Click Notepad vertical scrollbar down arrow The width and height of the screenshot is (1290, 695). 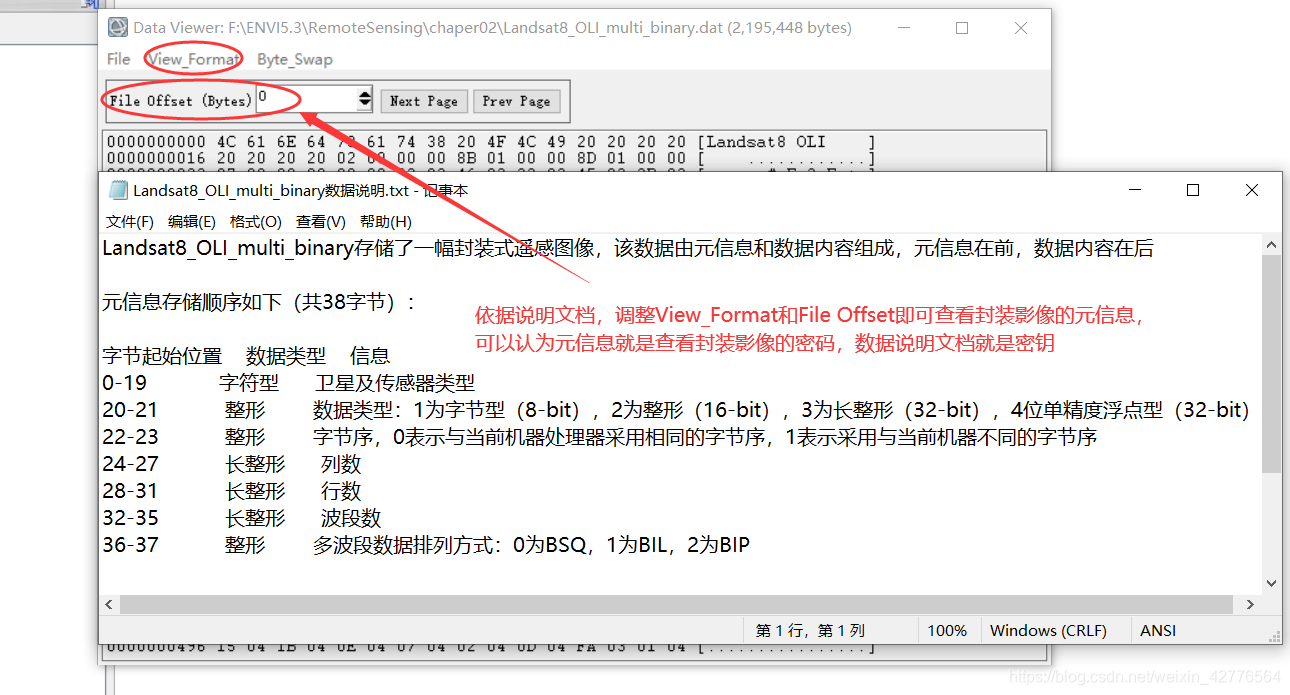coord(1272,583)
